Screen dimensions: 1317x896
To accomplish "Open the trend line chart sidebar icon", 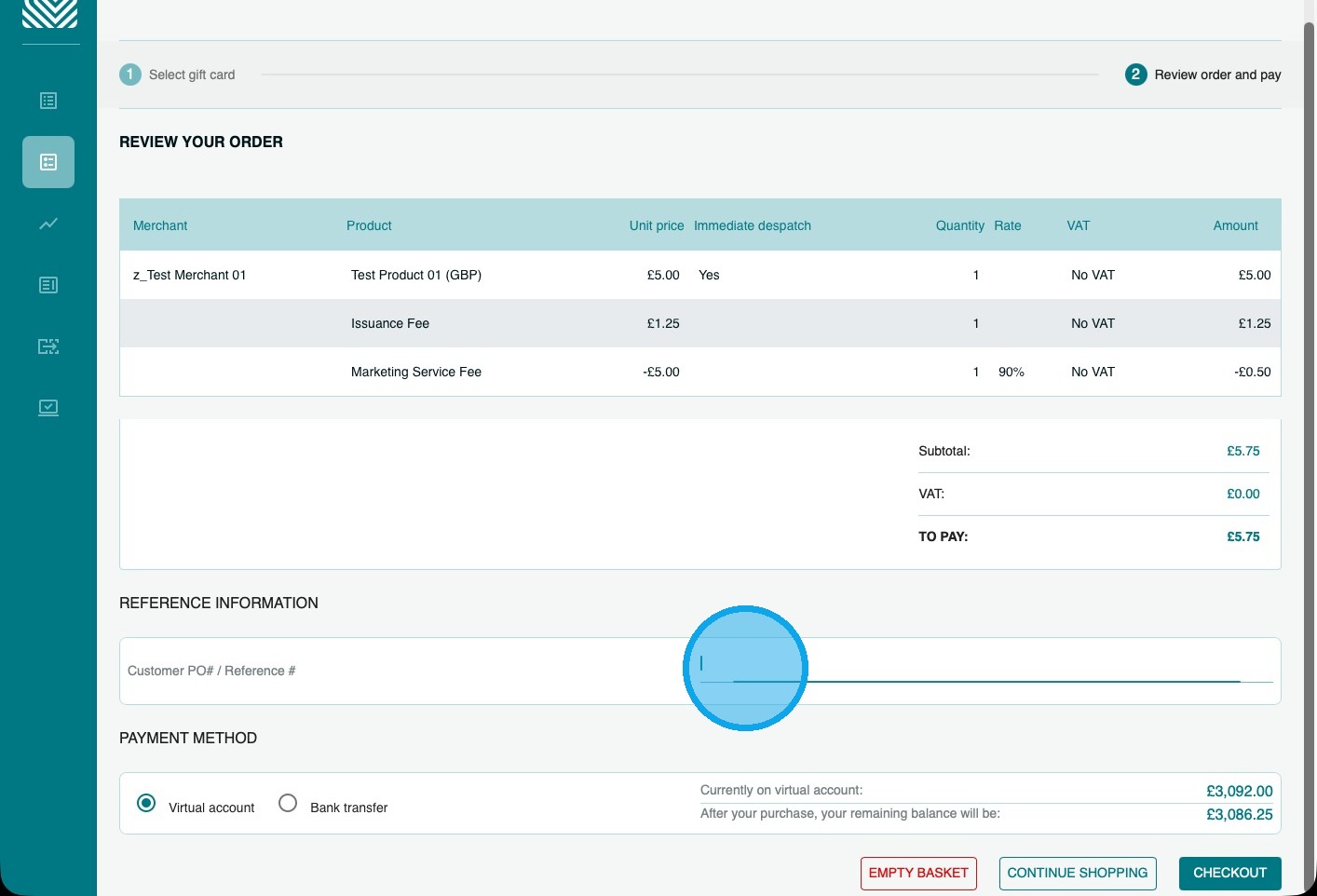I will click(48, 224).
